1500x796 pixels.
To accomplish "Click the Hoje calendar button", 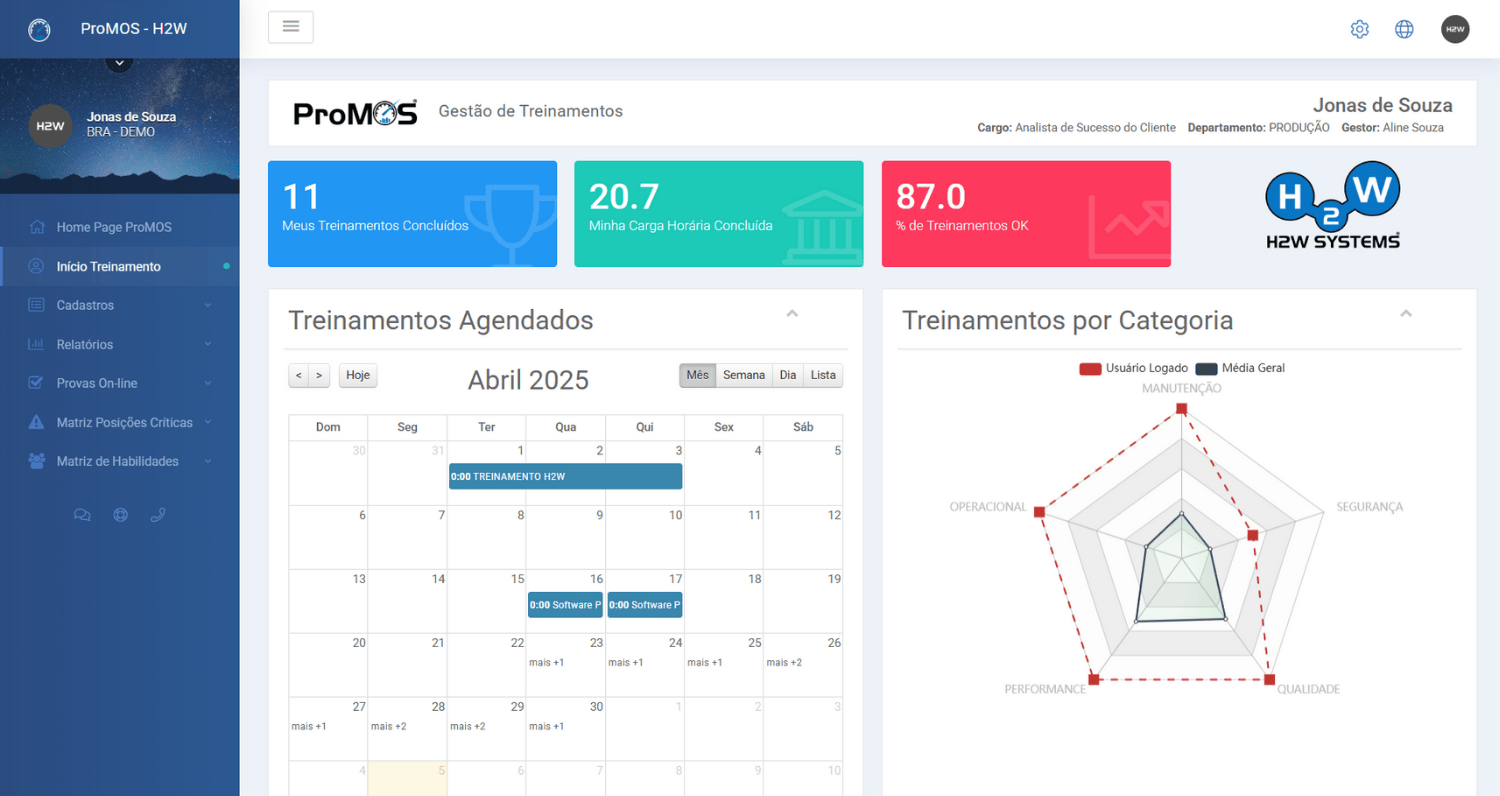I will pos(358,375).
